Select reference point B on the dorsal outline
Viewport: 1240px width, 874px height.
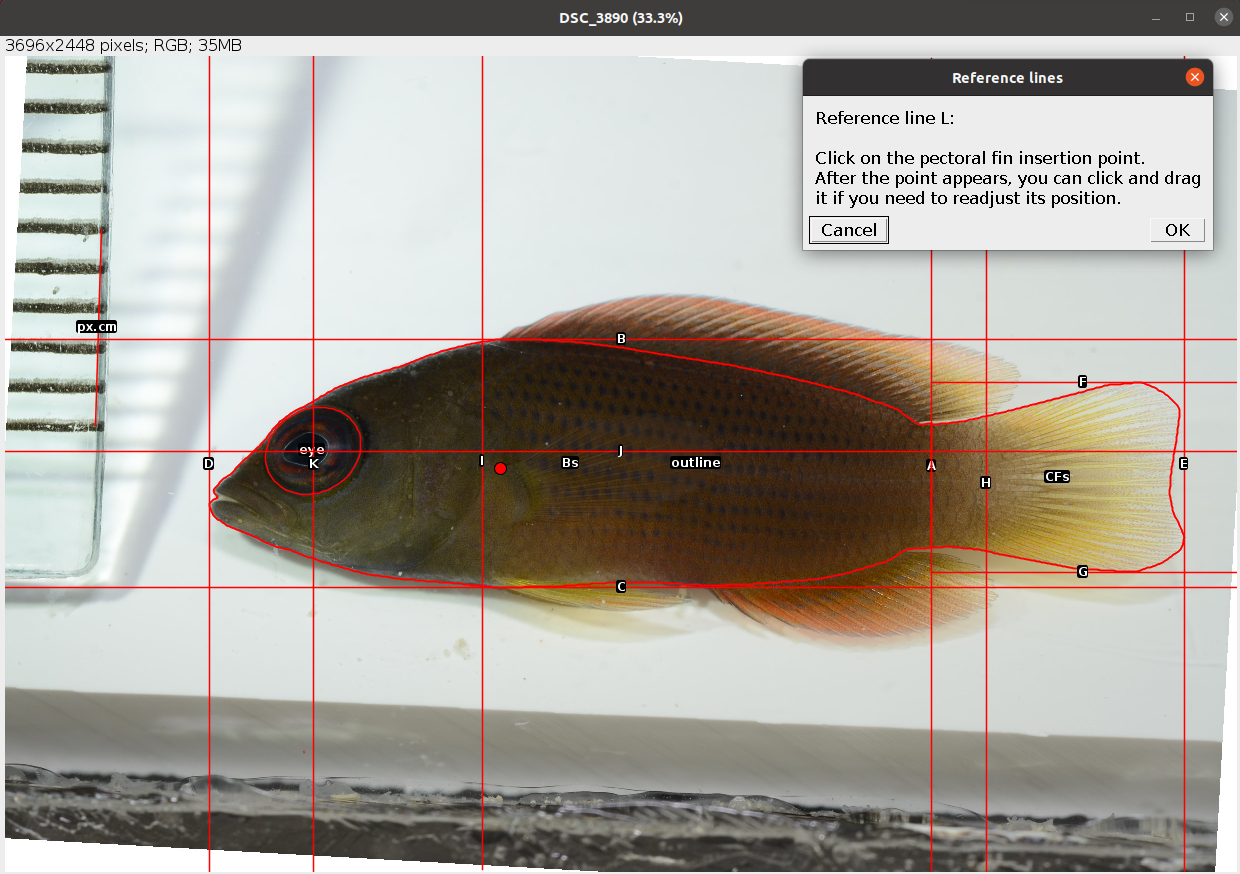coord(620,339)
